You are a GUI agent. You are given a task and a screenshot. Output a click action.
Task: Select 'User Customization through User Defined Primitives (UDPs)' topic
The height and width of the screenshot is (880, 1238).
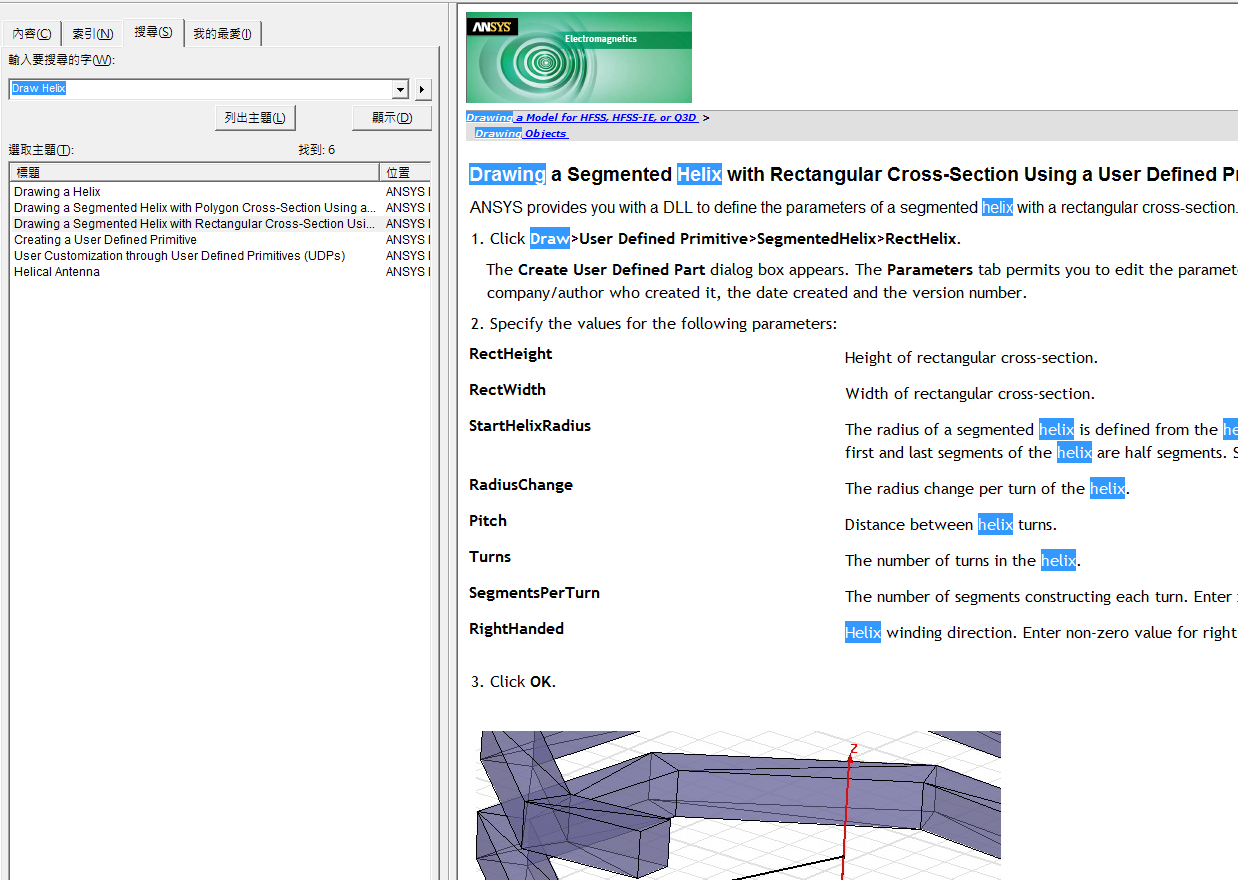click(x=179, y=256)
